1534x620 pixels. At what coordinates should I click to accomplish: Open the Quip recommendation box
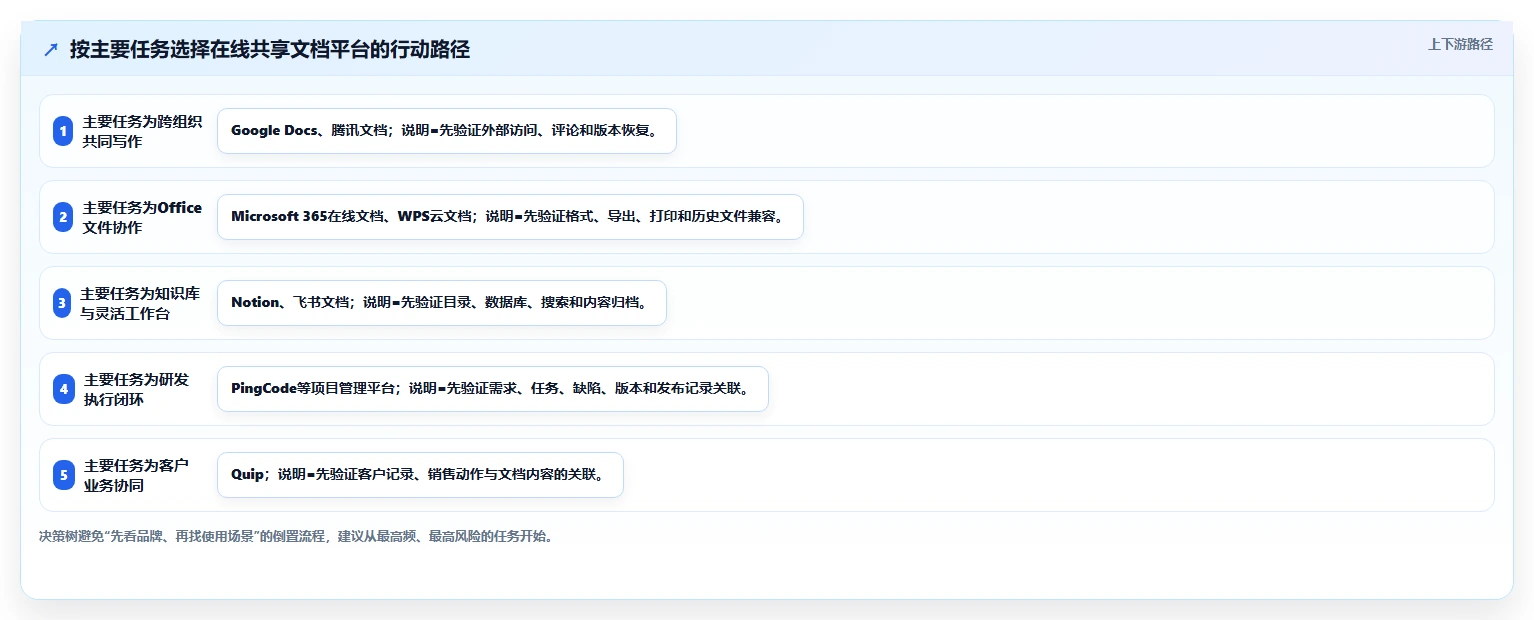(x=420, y=475)
